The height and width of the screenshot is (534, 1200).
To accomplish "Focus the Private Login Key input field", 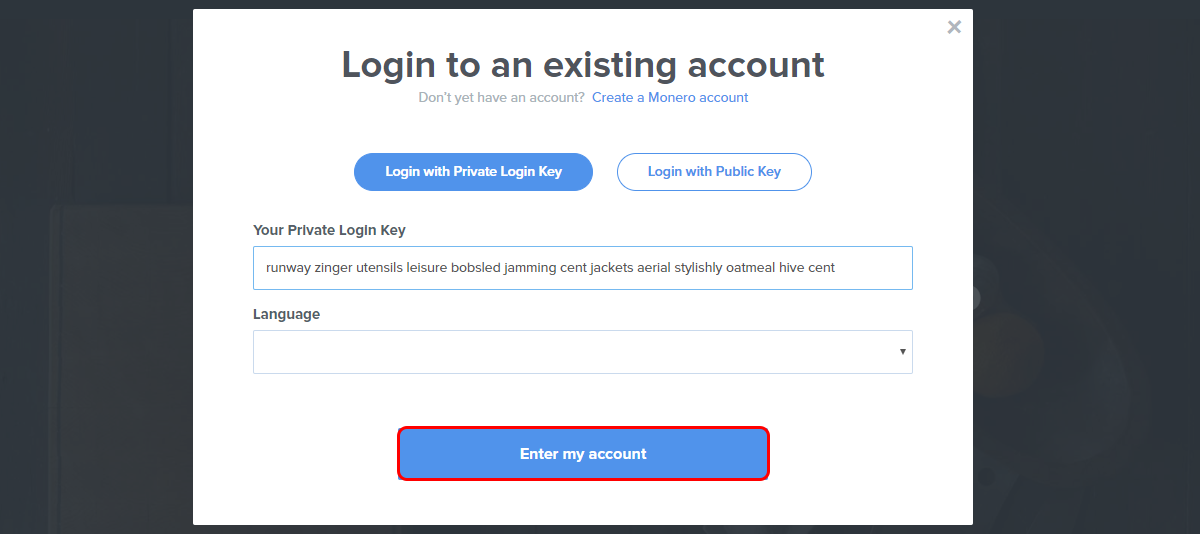I will [x=583, y=268].
